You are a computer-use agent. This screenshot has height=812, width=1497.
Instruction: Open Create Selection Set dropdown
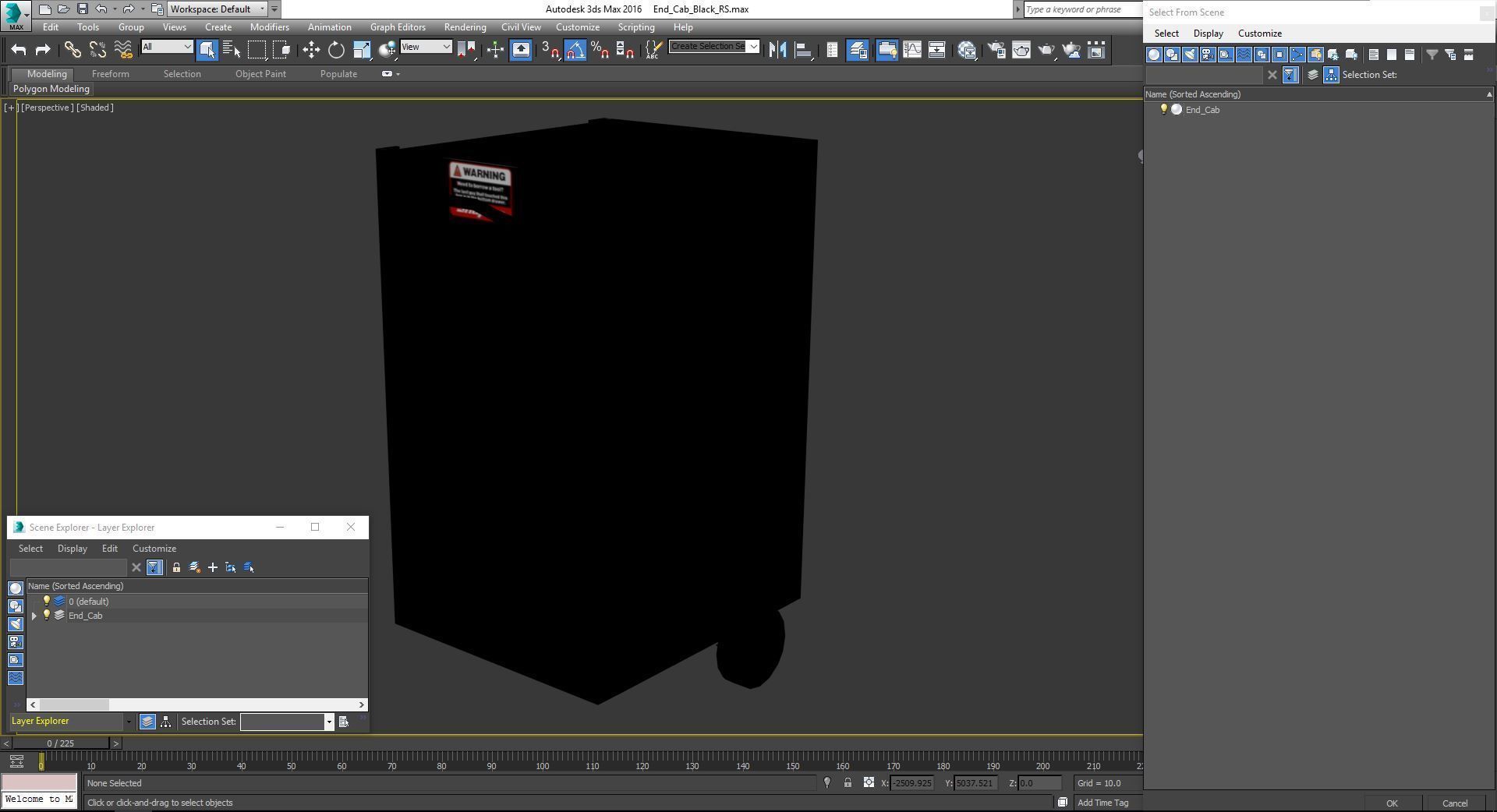[753, 47]
